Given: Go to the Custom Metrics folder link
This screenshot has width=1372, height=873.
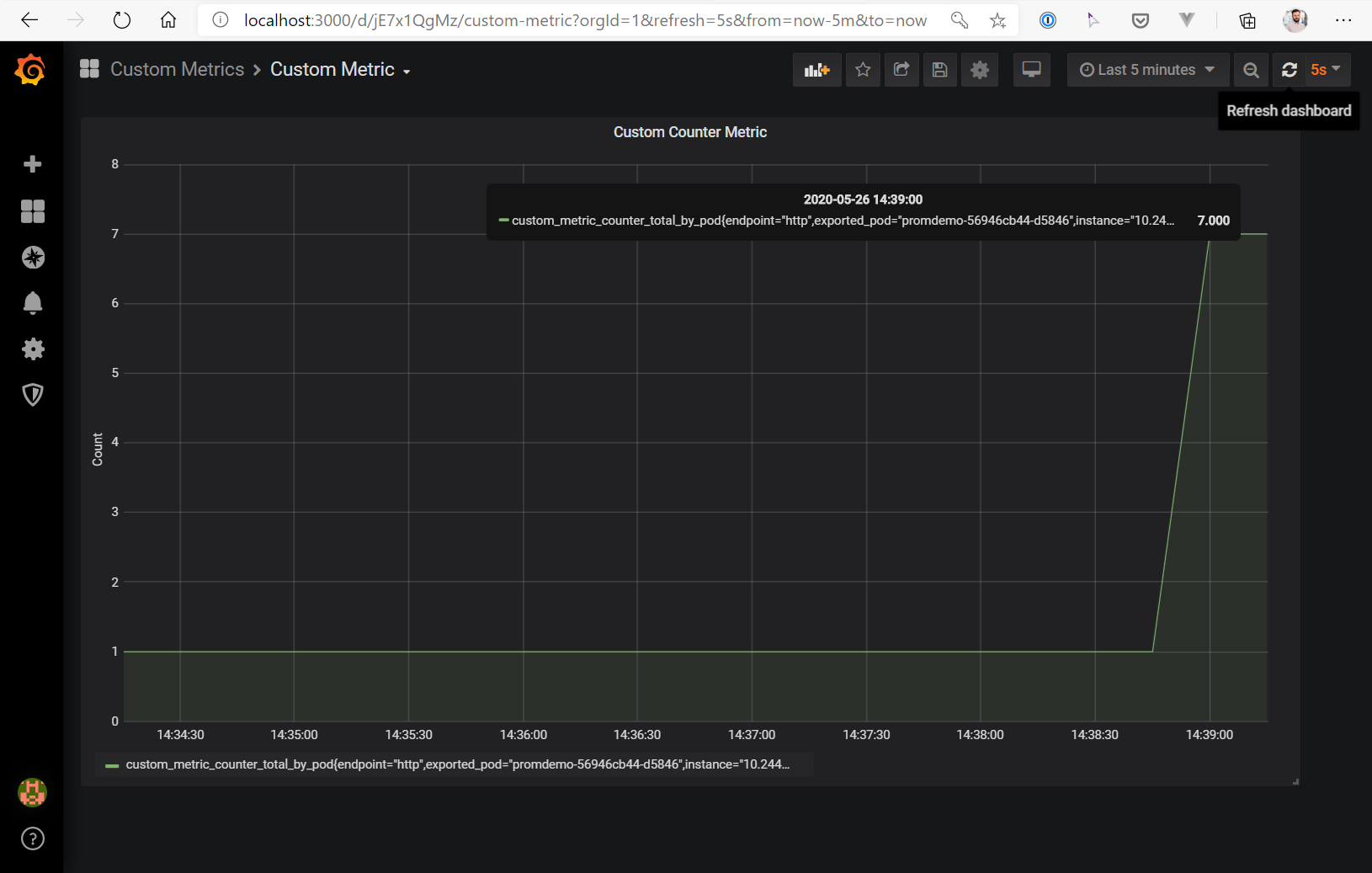Looking at the screenshot, I should pos(177,70).
